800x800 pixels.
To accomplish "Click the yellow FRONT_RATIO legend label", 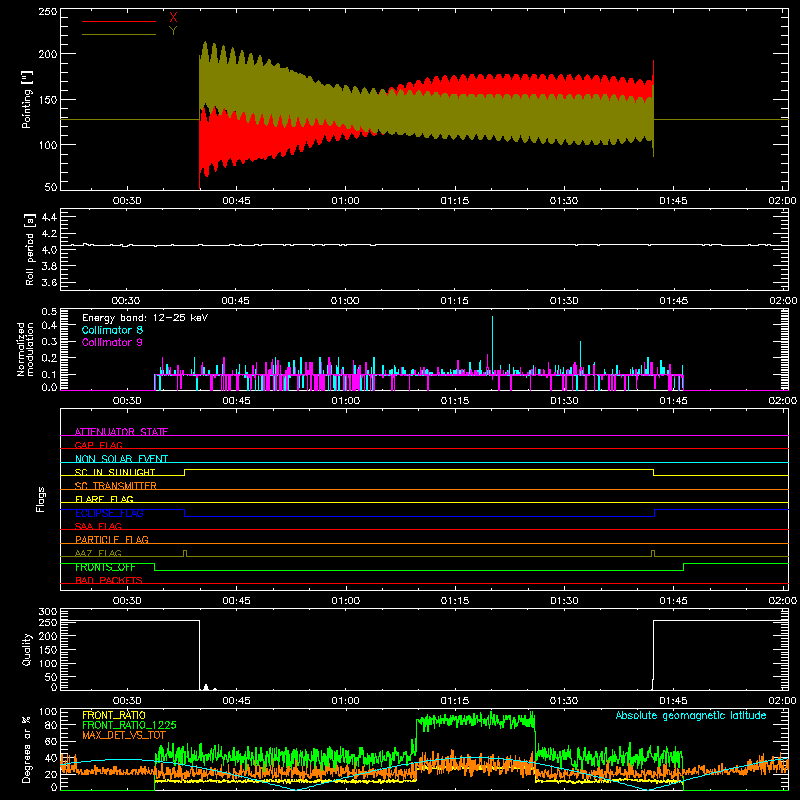I will pyautogui.click(x=114, y=715).
